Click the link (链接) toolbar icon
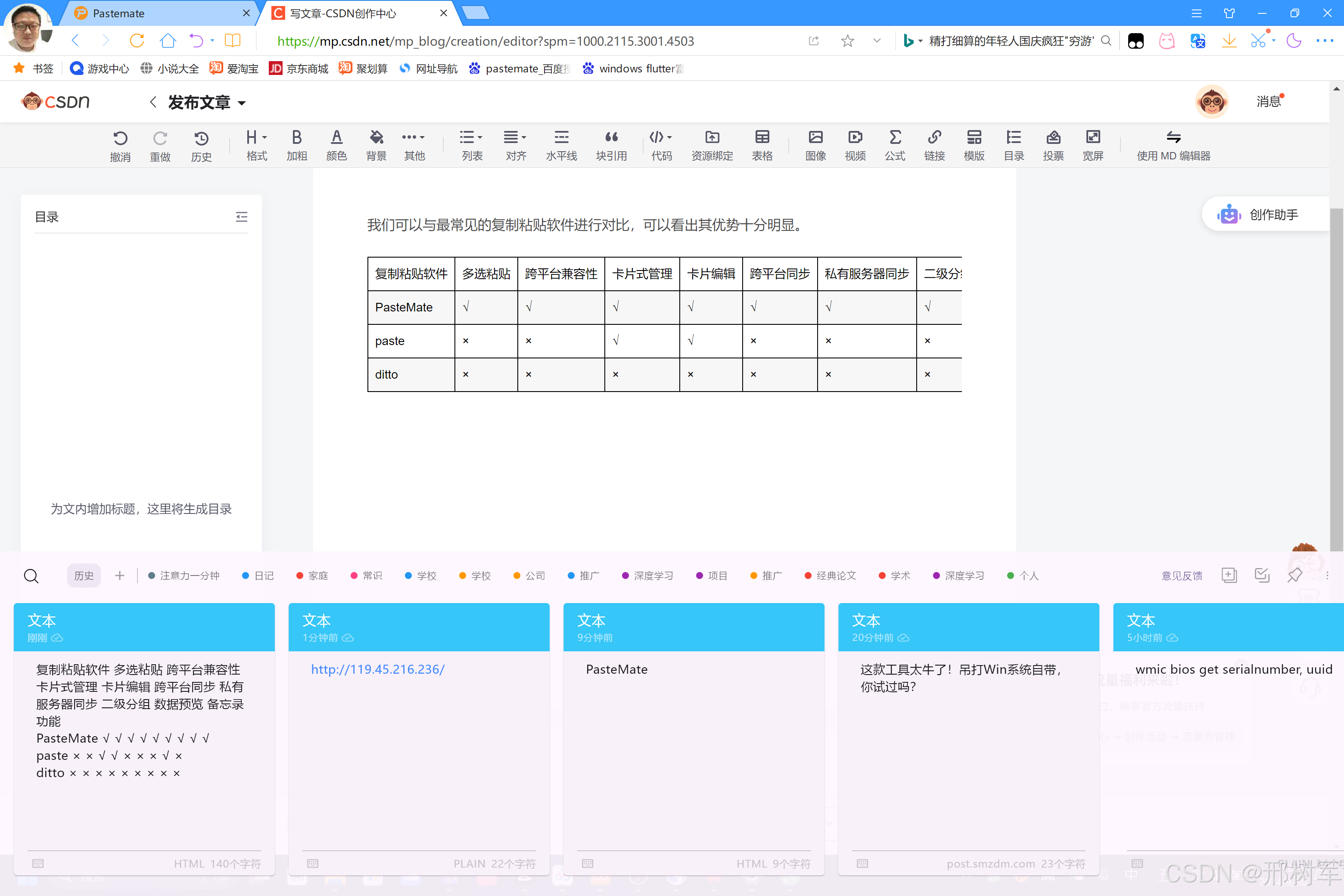1344x896 pixels. (x=934, y=145)
